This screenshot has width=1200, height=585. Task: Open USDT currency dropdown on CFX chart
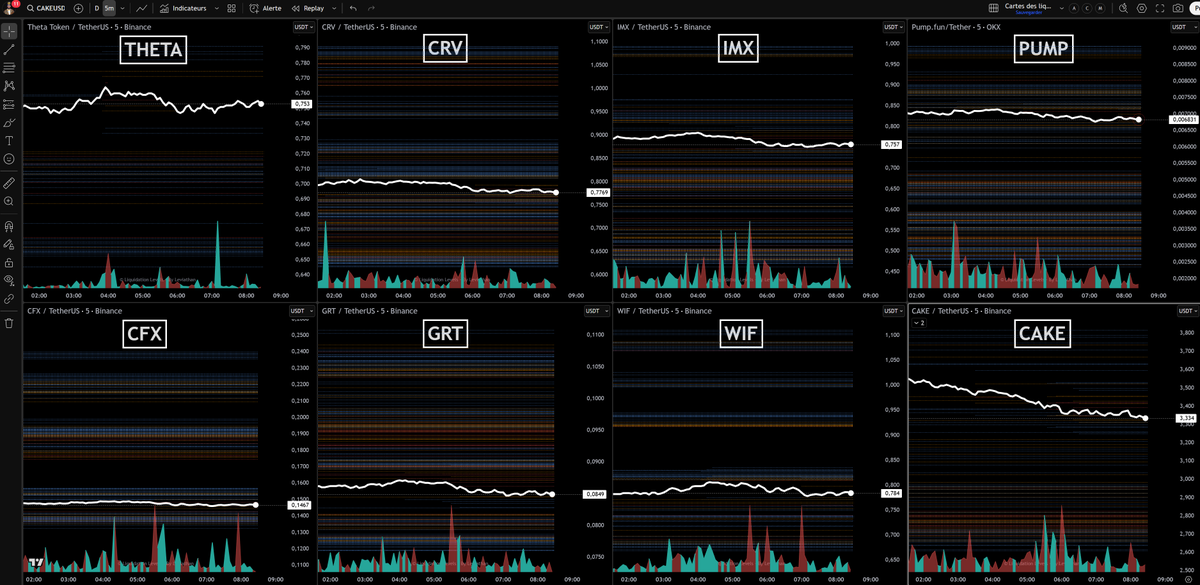pyautogui.click(x=301, y=311)
